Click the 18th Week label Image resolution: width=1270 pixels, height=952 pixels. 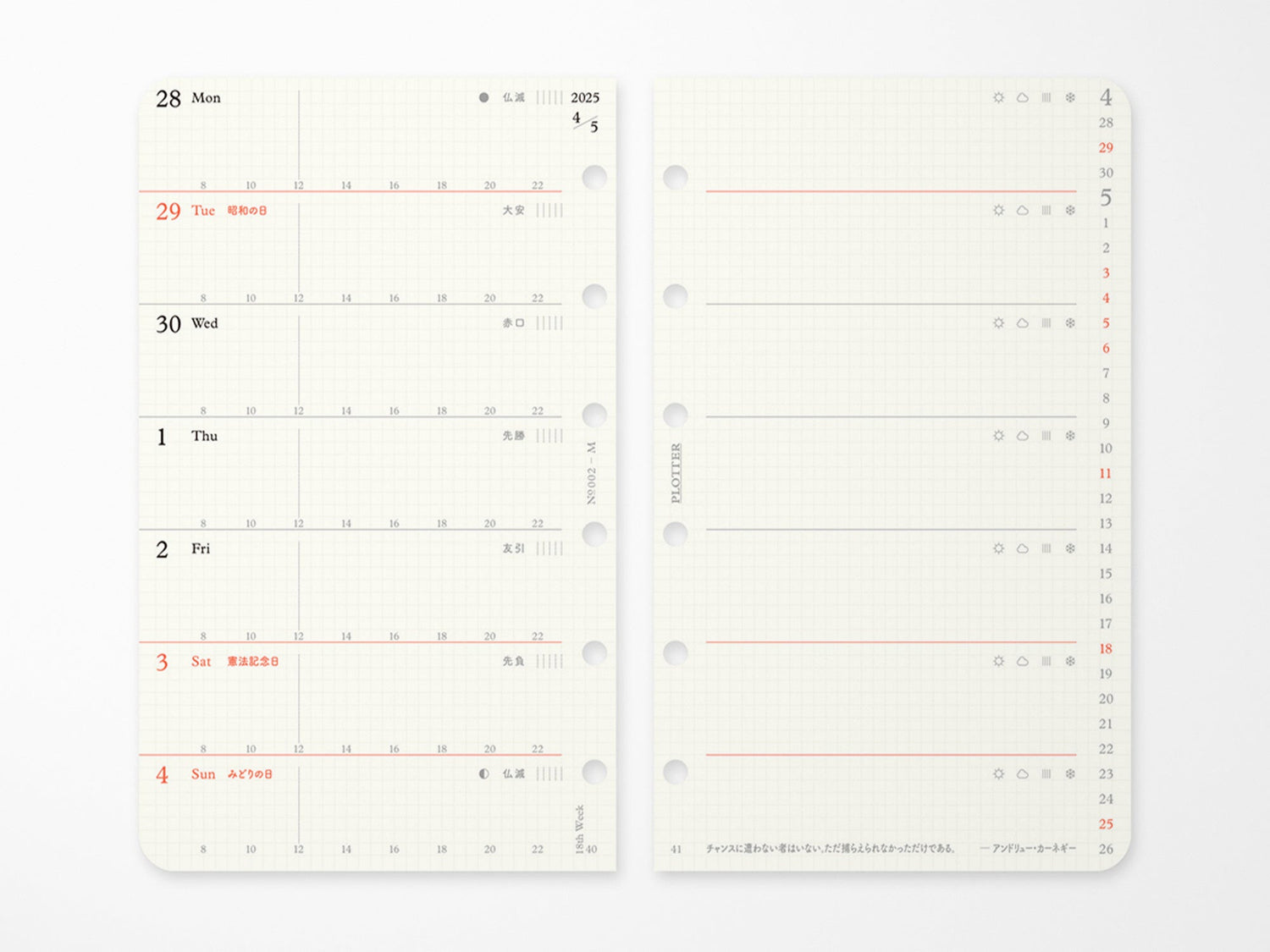tap(580, 828)
